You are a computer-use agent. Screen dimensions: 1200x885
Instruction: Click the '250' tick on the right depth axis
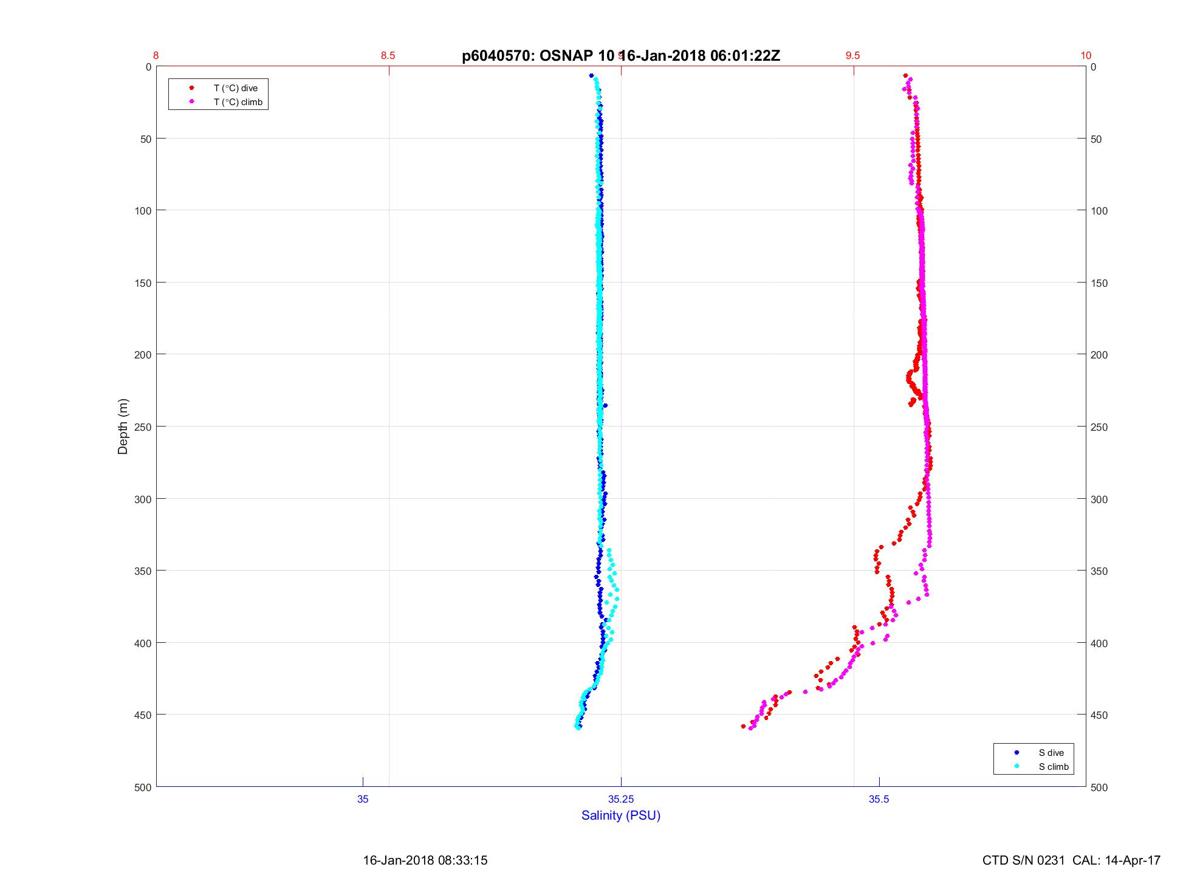click(1099, 427)
